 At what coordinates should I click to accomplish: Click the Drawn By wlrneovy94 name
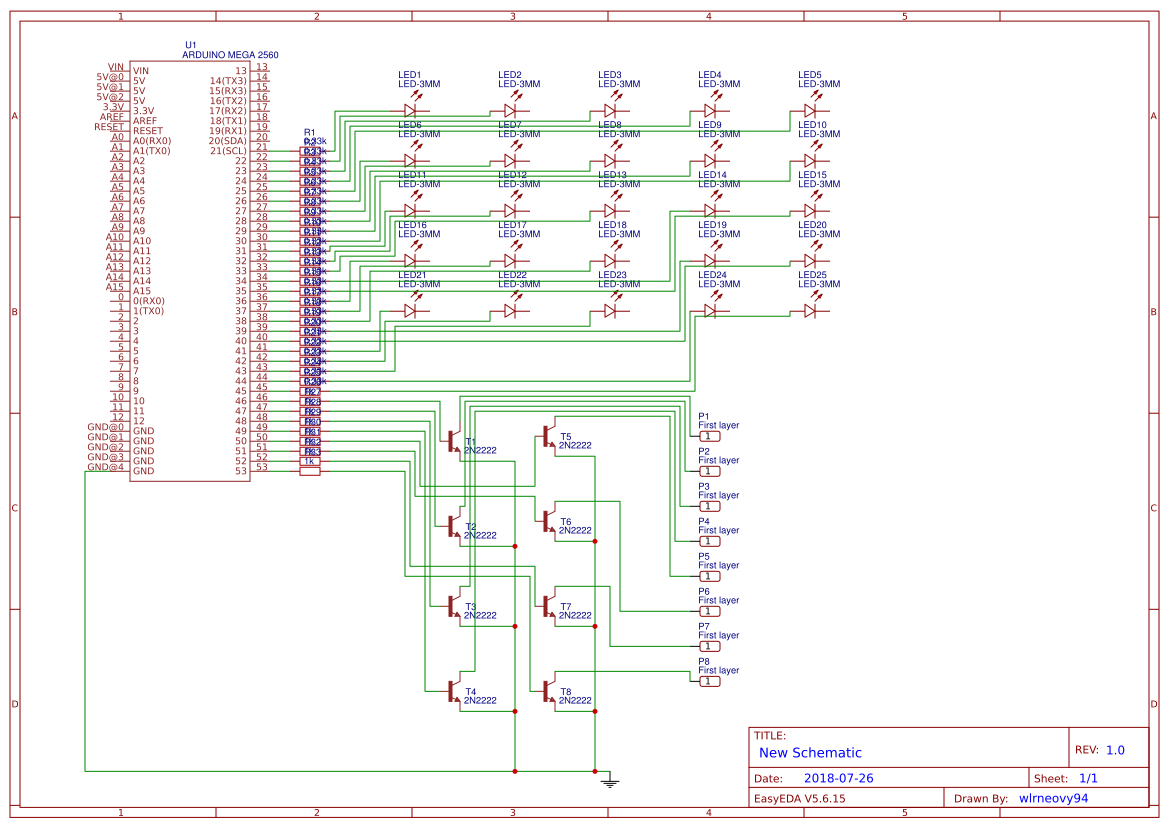(1053, 798)
